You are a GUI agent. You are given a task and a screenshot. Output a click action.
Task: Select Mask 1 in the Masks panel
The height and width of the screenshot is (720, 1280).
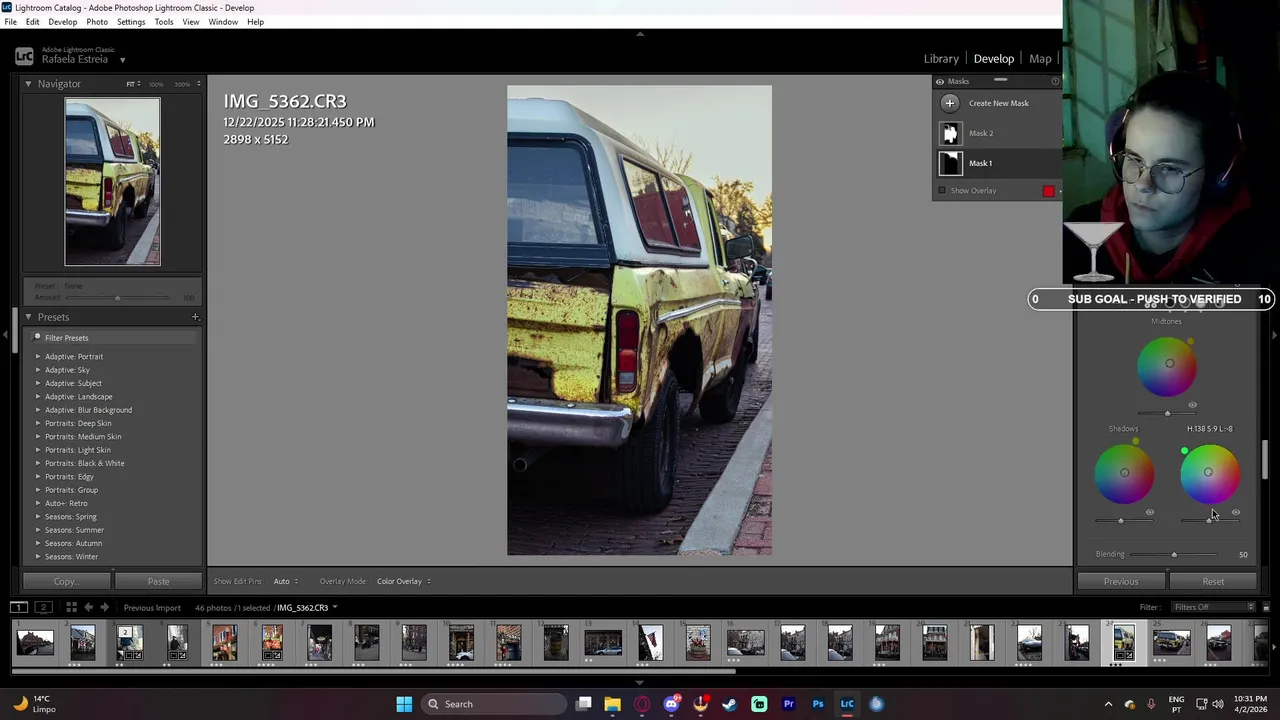[998, 163]
